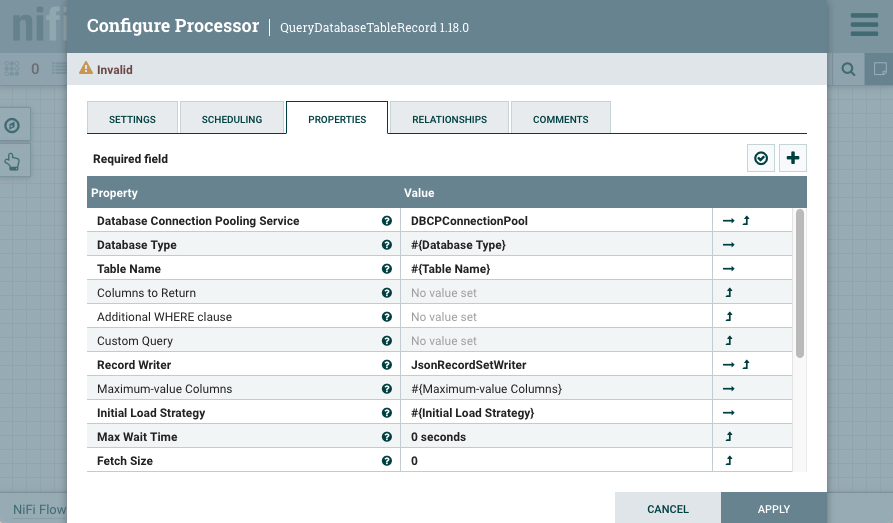Click help icon next to Fetch Size
Image resolution: width=893 pixels, height=523 pixels.
click(x=386, y=461)
